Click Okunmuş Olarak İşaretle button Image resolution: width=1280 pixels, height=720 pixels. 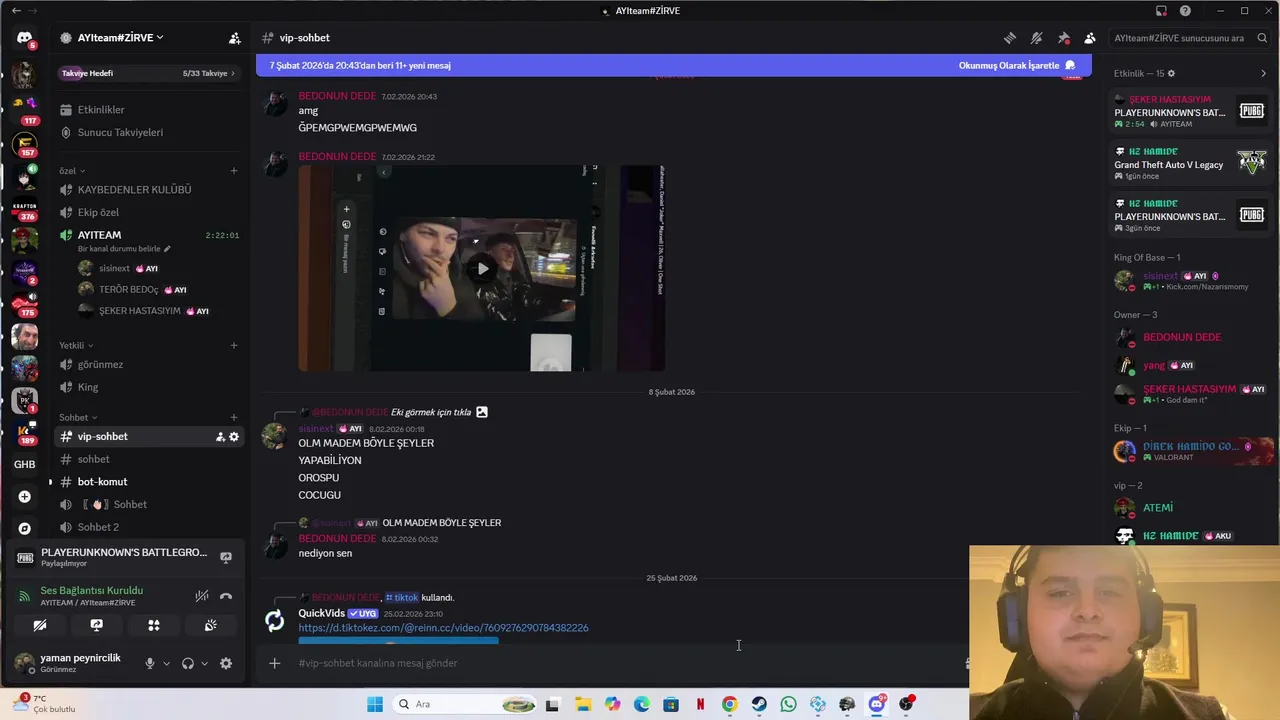[1017, 66]
